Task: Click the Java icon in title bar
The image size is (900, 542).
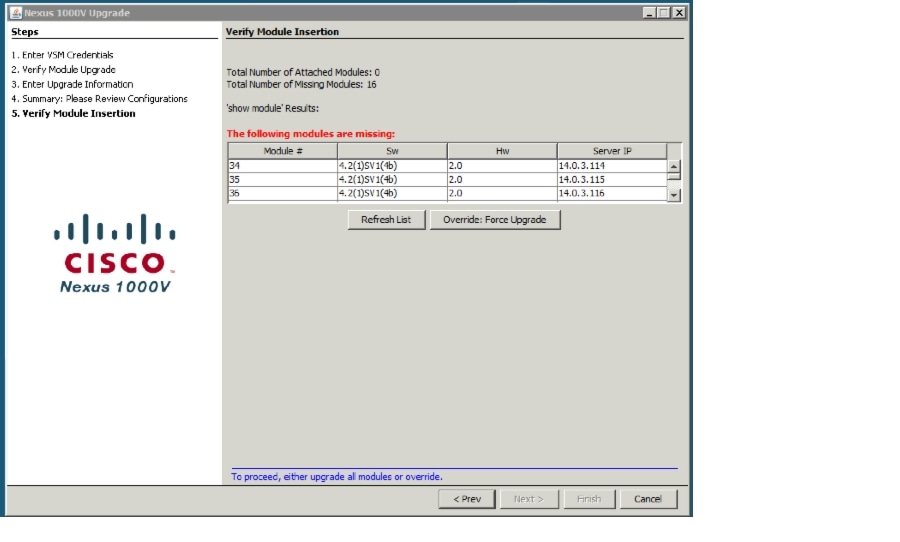Action: (15, 13)
